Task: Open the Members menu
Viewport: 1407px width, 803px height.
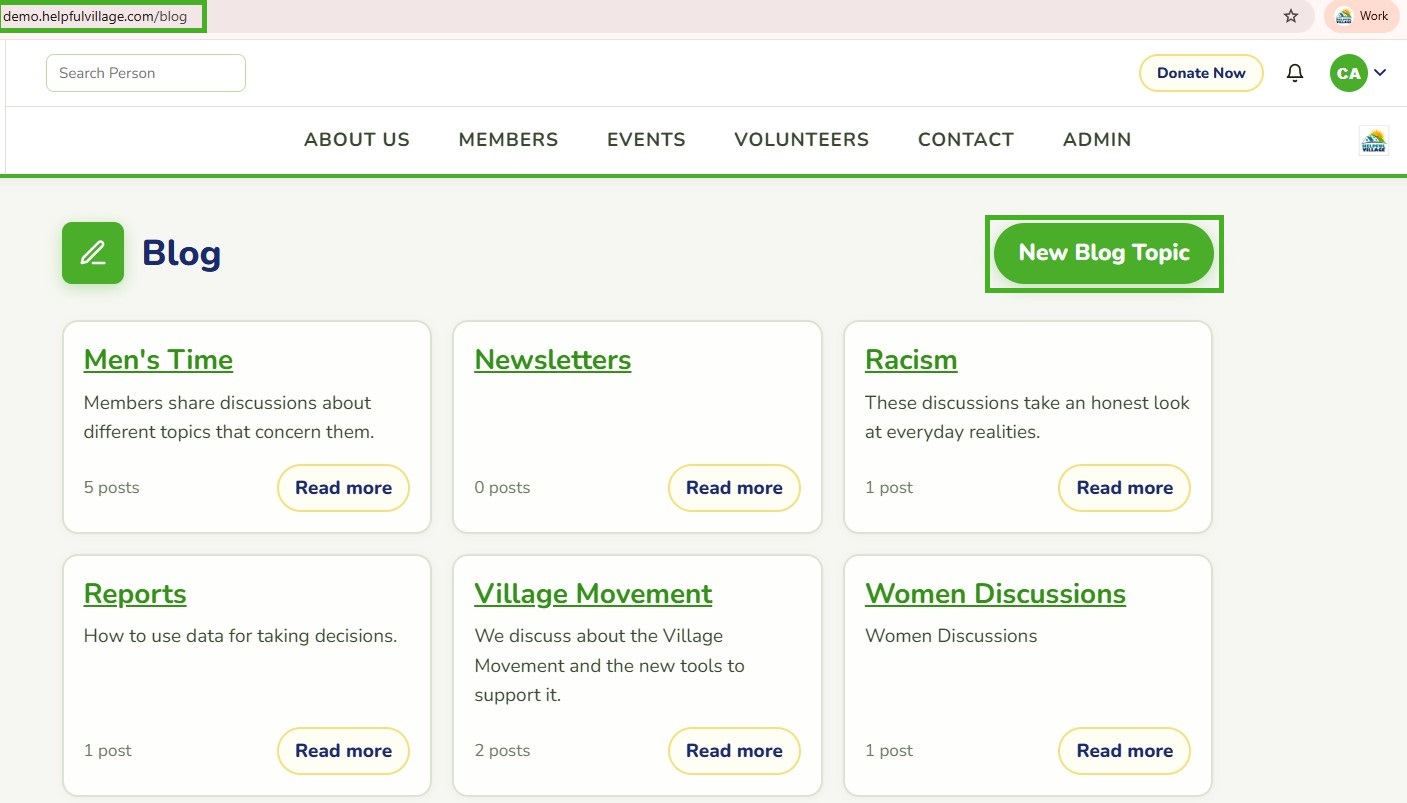Action: pyautogui.click(x=508, y=140)
